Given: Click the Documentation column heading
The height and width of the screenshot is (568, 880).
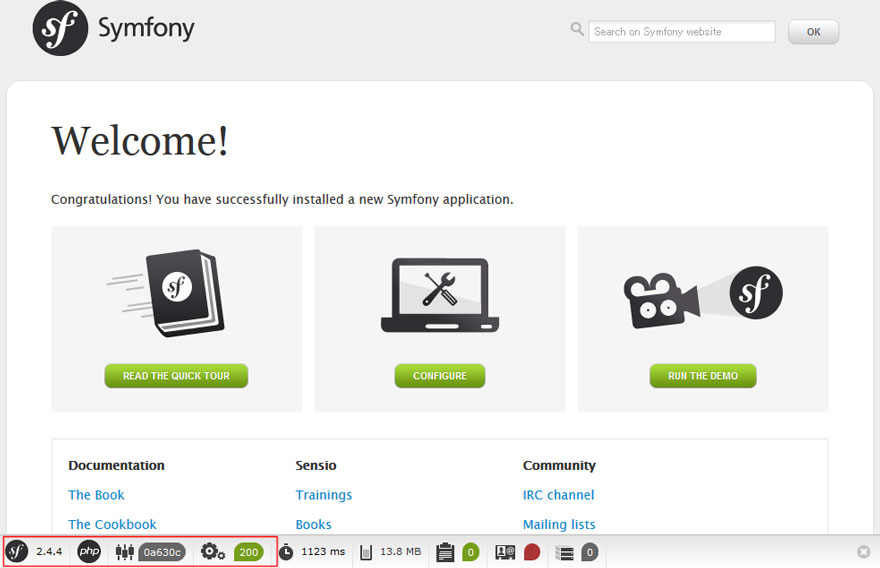Looking at the screenshot, I should pyautogui.click(x=116, y=465).
